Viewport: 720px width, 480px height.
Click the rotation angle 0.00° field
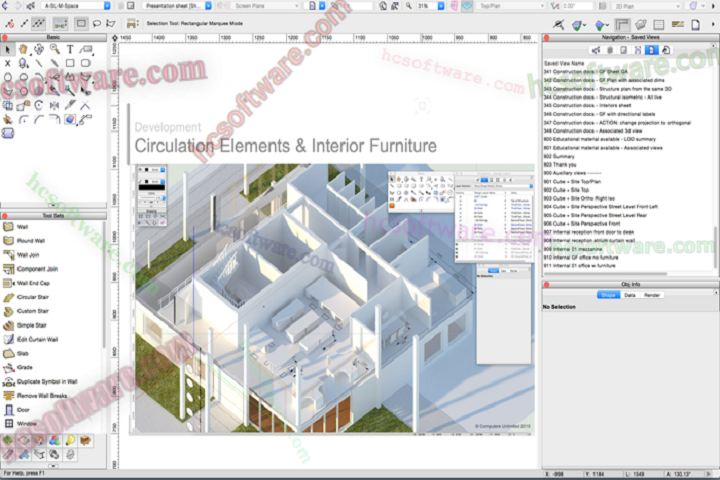(578, 6)
